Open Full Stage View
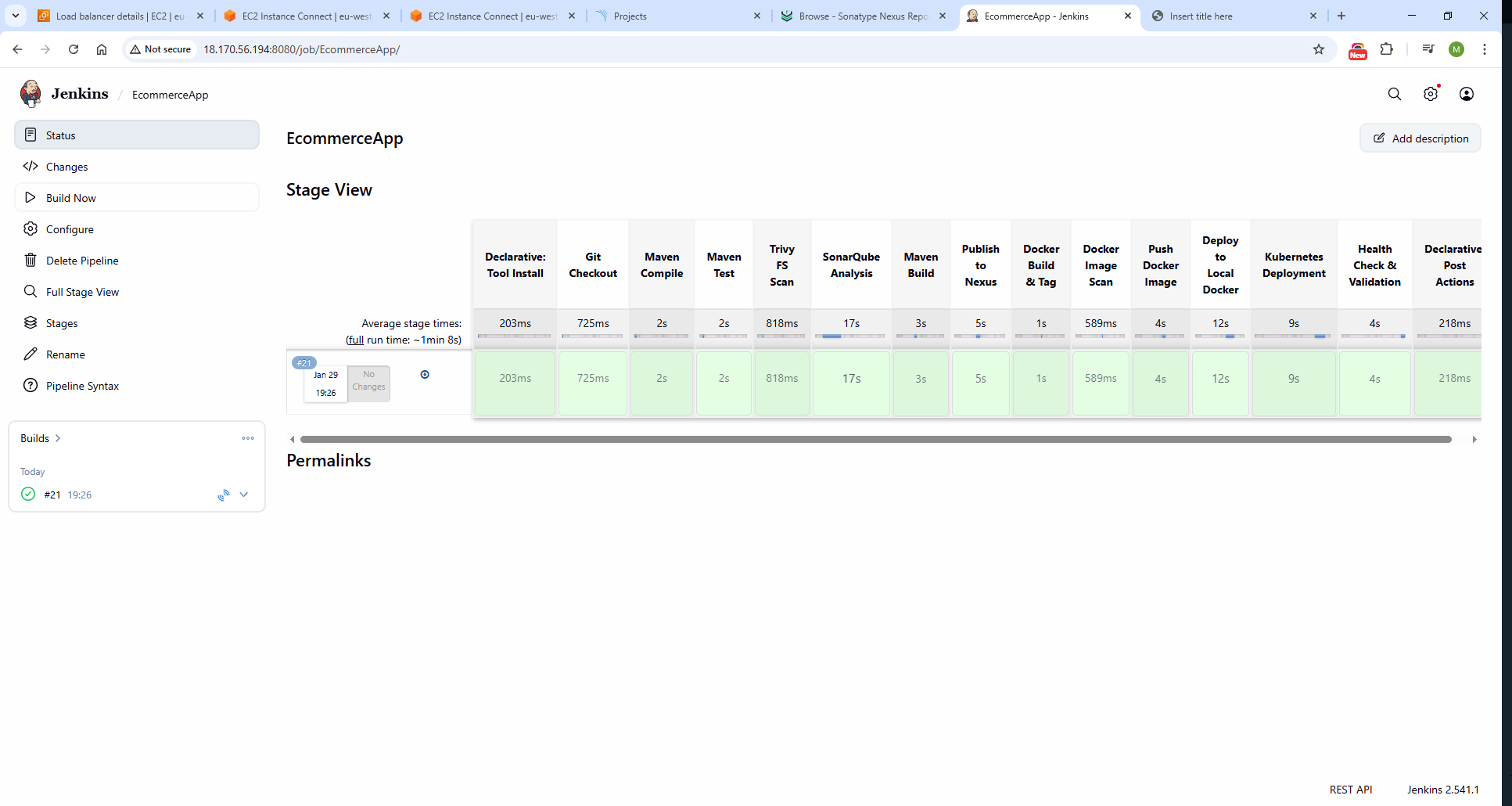This screenshot has height=806, width=1512. (x=137, y=291)
